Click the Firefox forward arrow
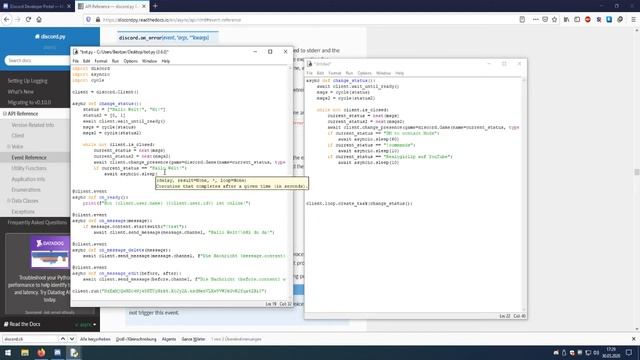The width and height of the screenshot is (640, 360). point(18,20)
